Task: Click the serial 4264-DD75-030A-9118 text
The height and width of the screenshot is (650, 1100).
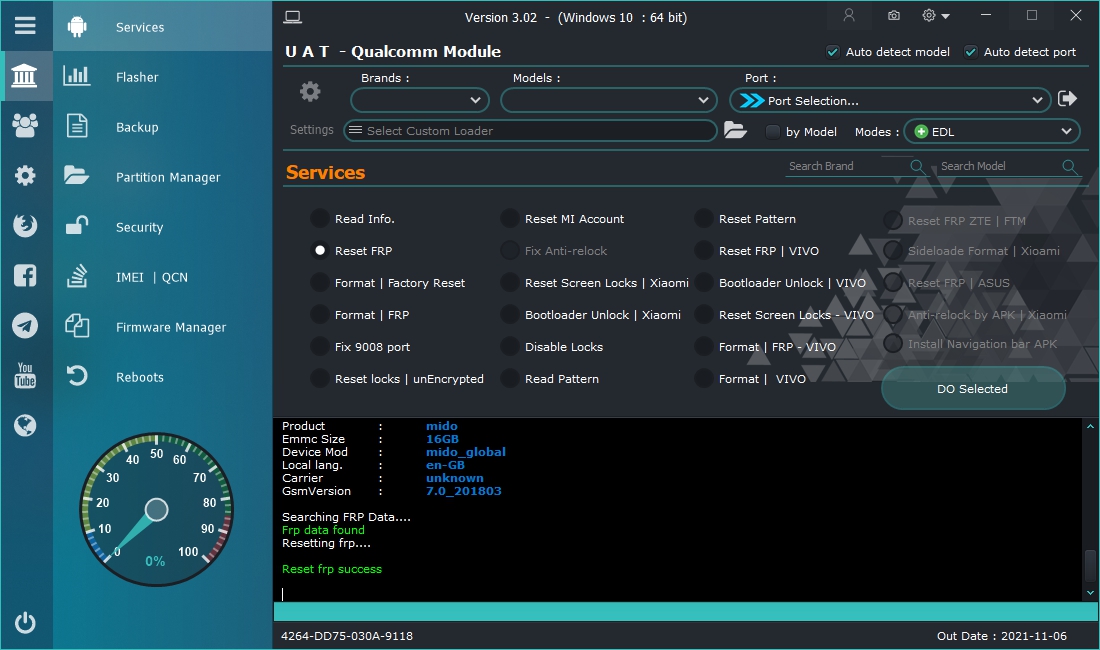Action: pos(347,636)
